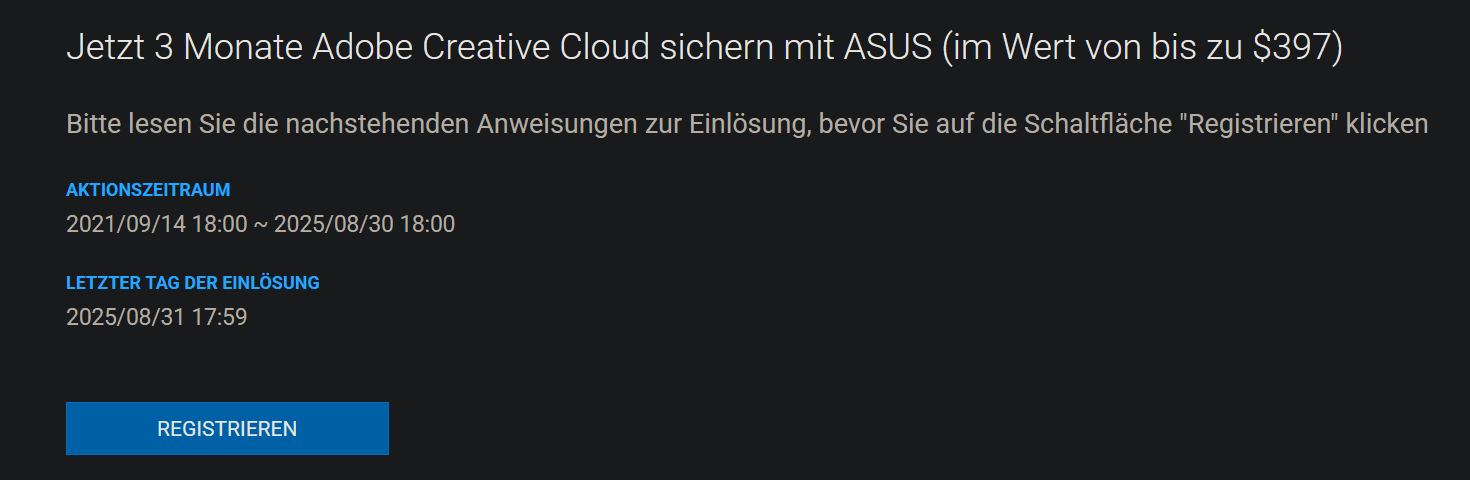
Task: Click the REGISTRIEREN button
Action: coord(227,429)
